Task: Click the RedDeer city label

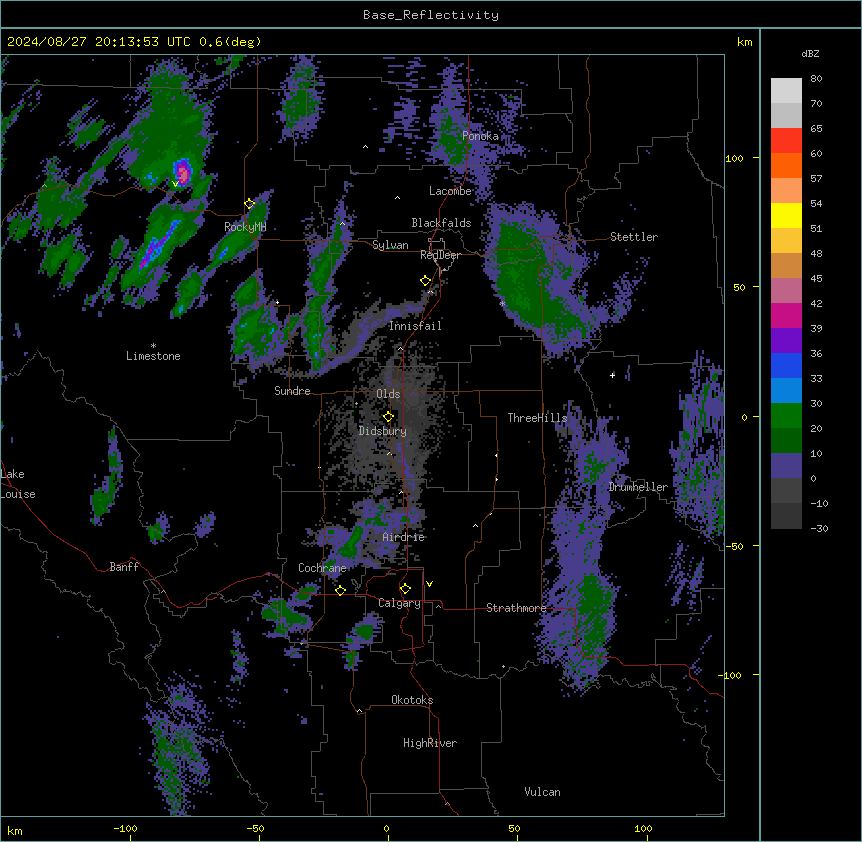Action: pyautogui.click(x=440, y=255)
